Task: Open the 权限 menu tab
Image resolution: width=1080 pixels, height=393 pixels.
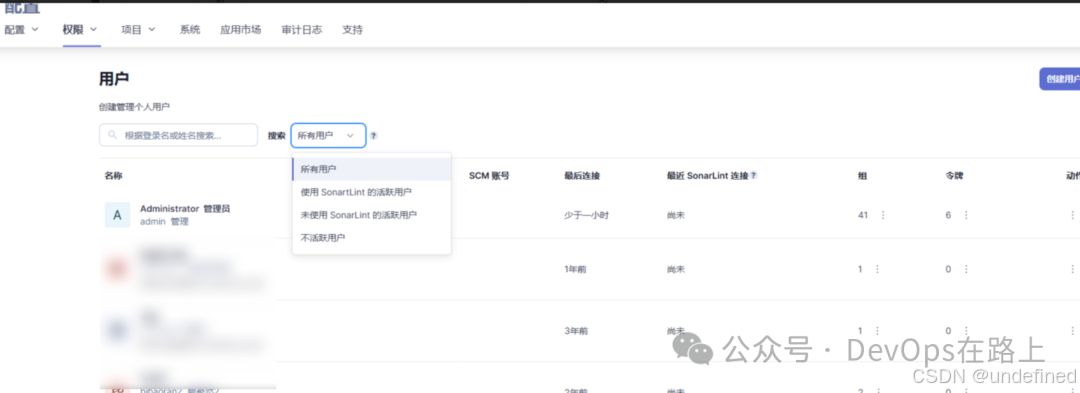Action: (81, 30)
